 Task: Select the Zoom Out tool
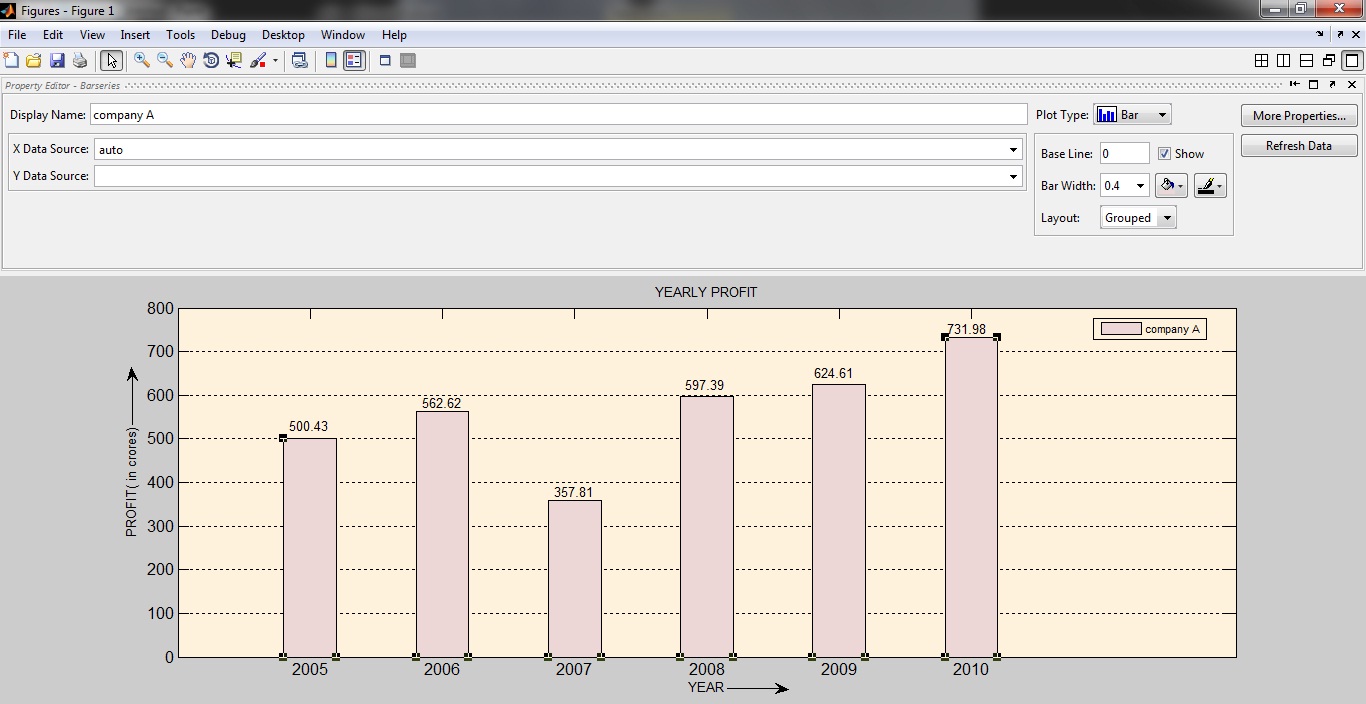click(x=163, y=60)
